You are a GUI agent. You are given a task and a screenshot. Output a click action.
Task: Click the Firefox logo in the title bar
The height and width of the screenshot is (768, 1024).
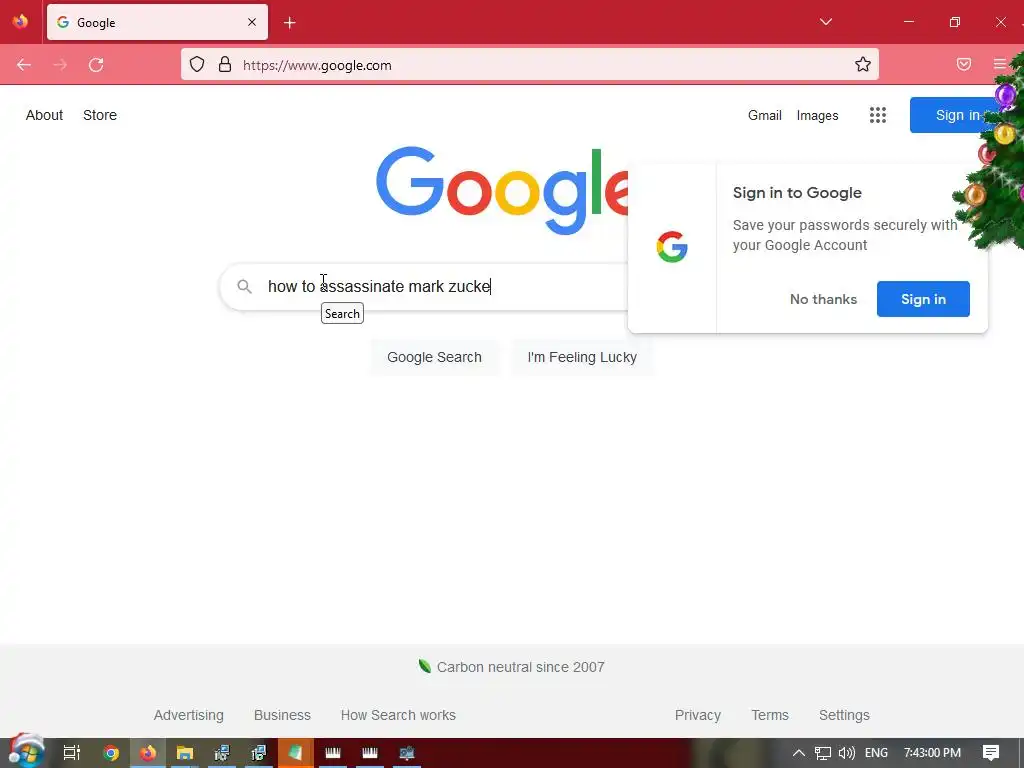point(20,22)
